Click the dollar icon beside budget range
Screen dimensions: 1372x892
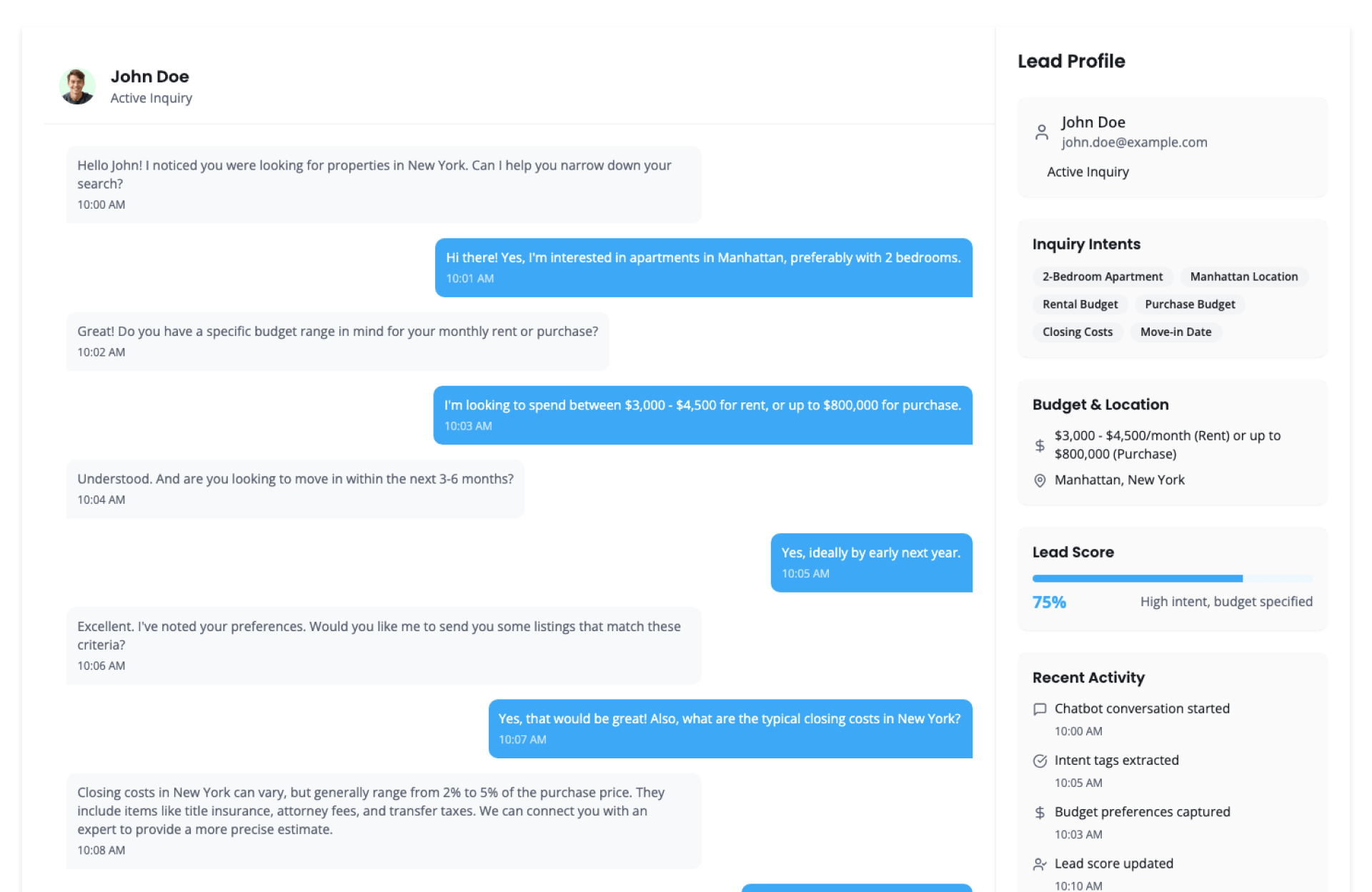1040,445
